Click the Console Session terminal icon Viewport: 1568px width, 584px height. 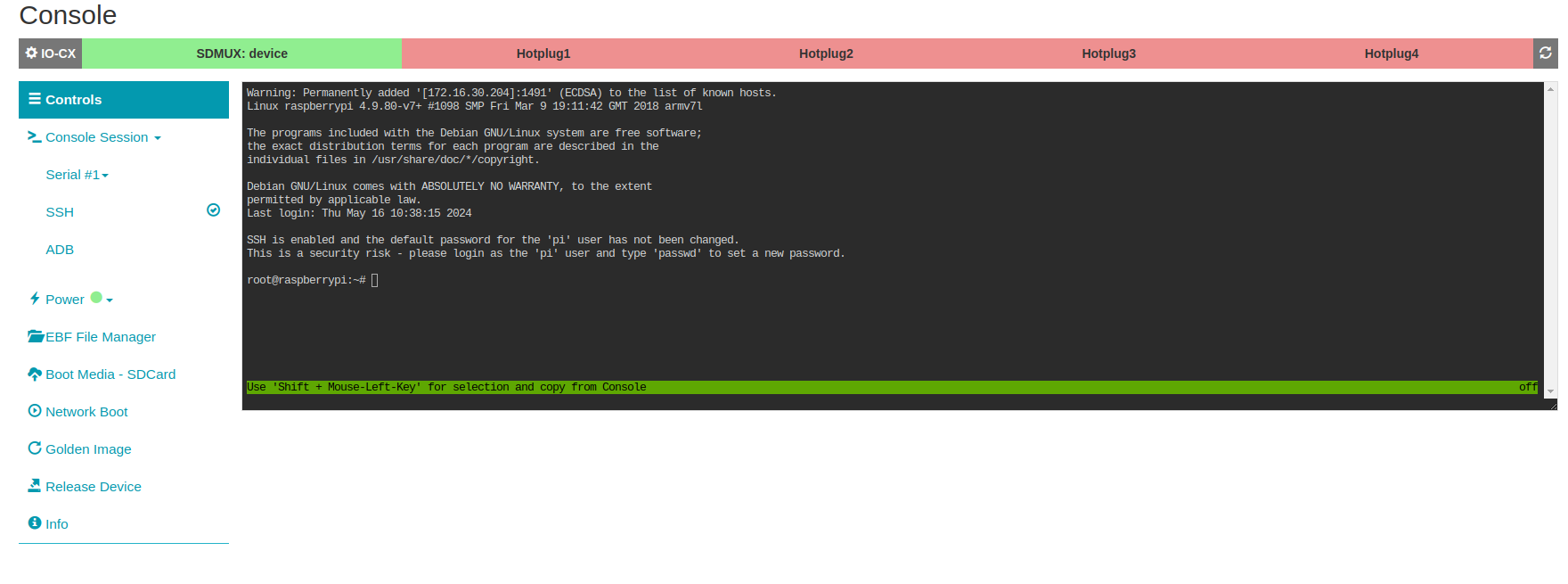[x=35, y=136]
